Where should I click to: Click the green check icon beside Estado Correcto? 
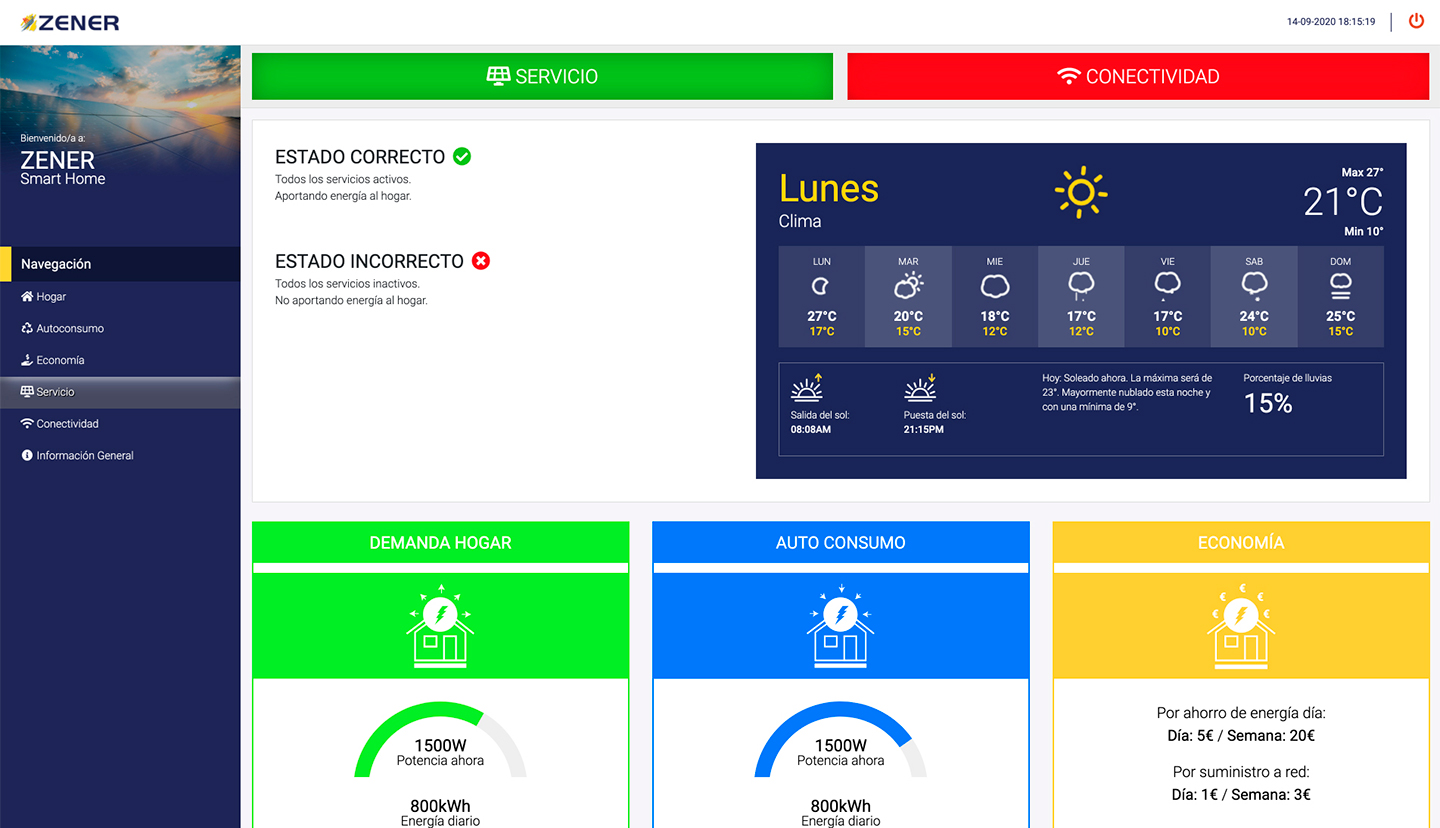click(x=461, y=156)
